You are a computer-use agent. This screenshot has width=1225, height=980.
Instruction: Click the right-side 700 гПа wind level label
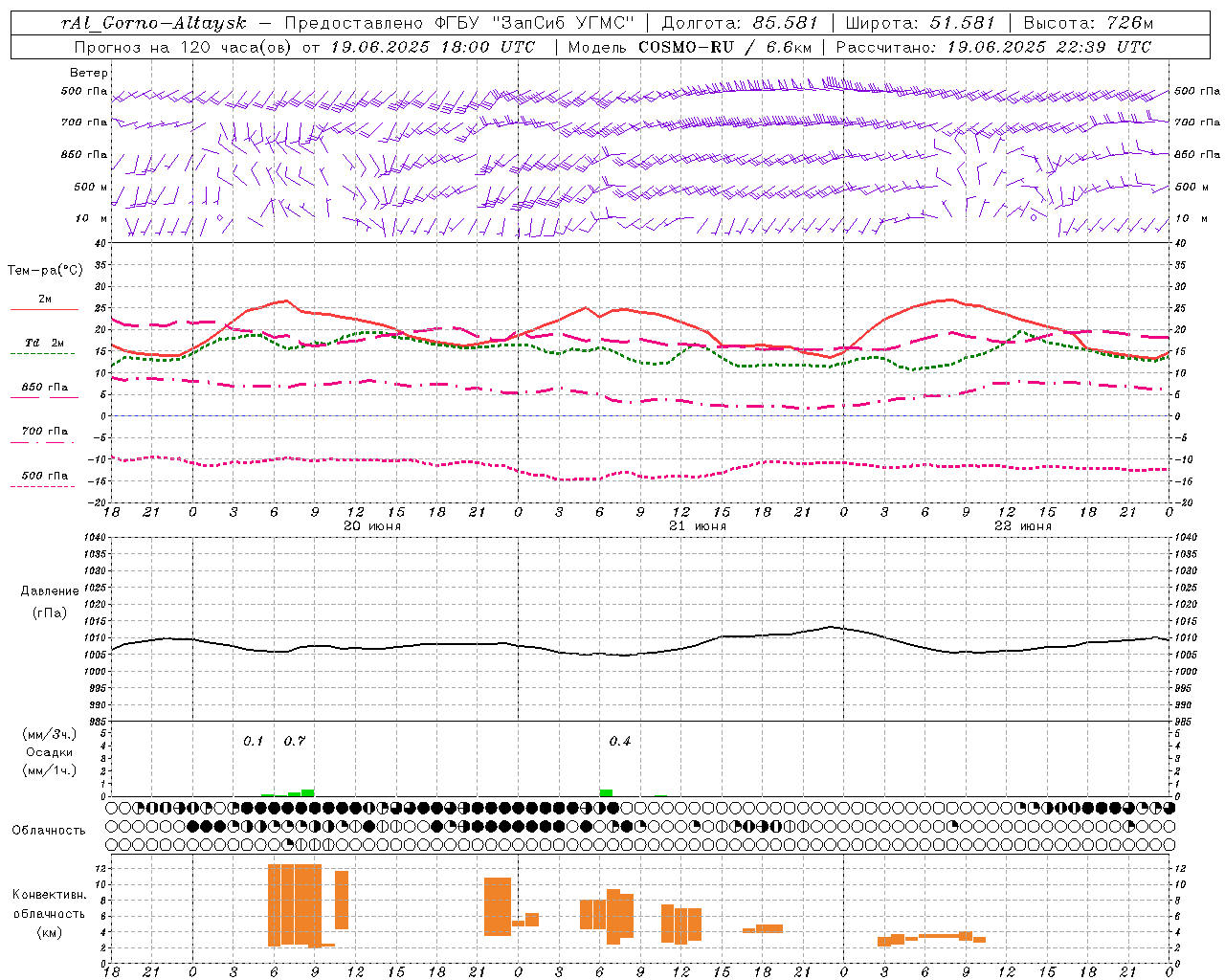click(1197, 122)
